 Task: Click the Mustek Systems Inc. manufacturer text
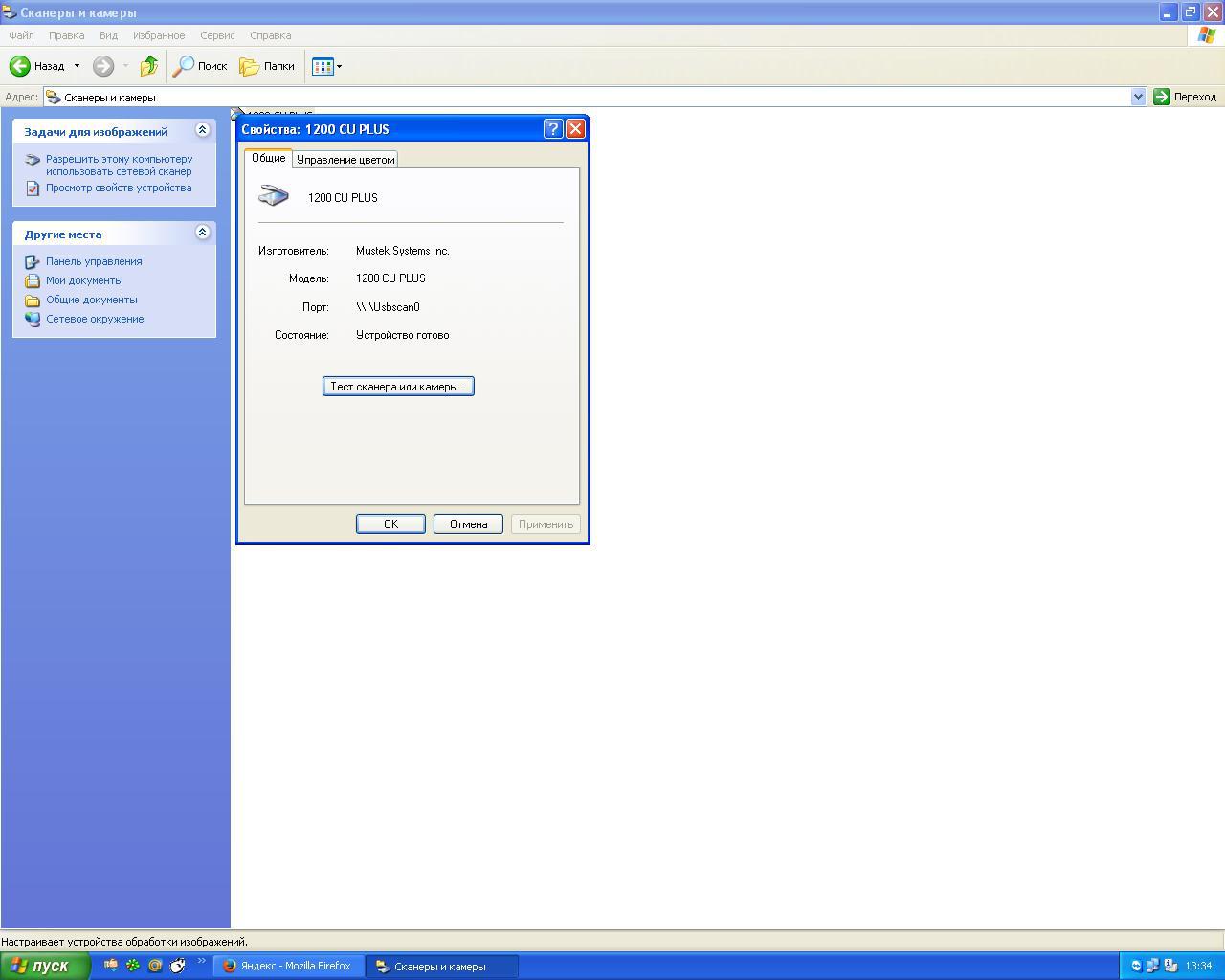403,251
